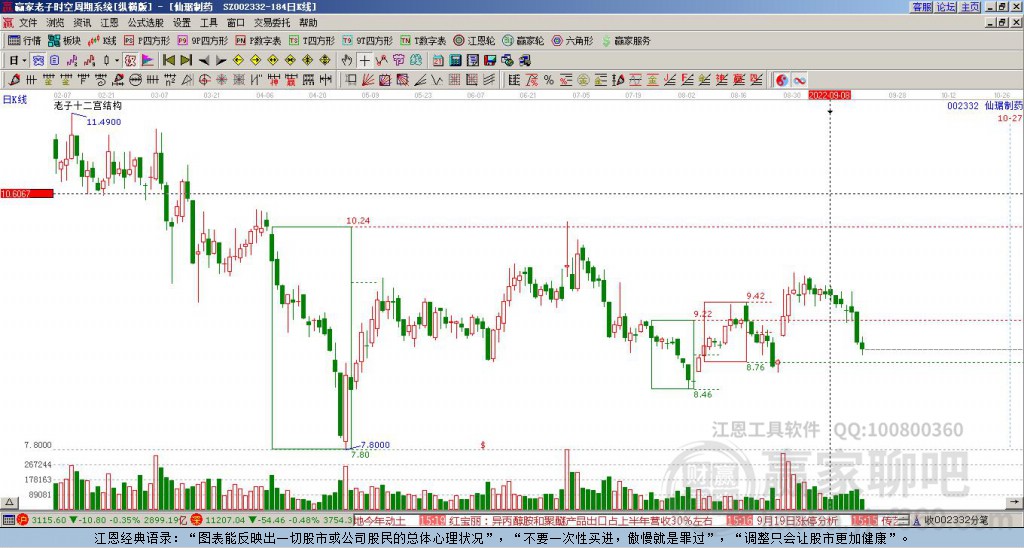
Task: Expand the 日 period dropdown
Action: click(x=24, y=61)
